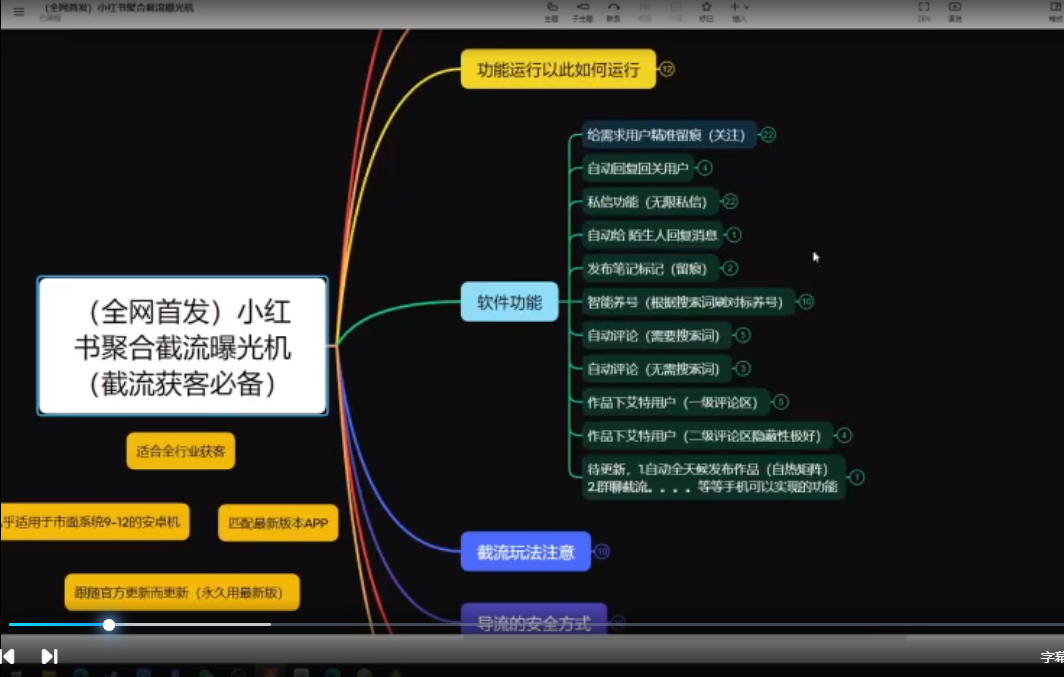This screenshot has height=677, width=1064.
Task: Select the 自动评论（无需搜索词） subtopic
Action: coord(656,369)
